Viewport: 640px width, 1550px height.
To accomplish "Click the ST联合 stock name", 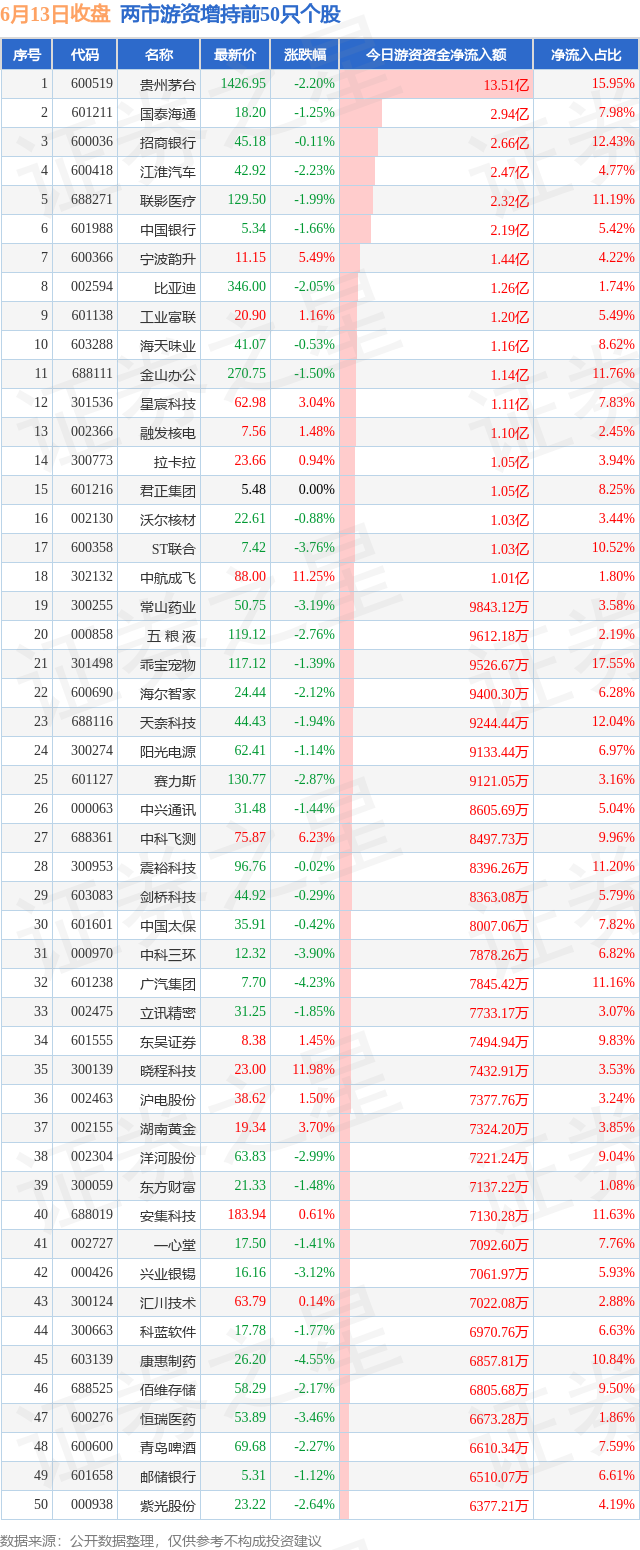I will [x=173, y=548].
